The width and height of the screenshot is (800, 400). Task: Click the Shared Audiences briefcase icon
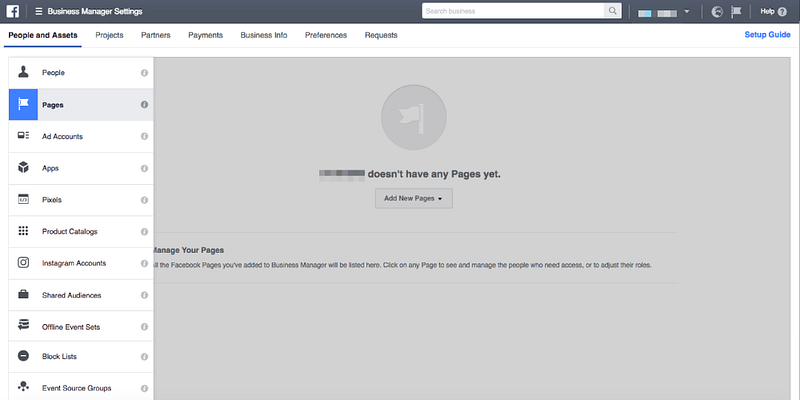click(x=23, y=294)
